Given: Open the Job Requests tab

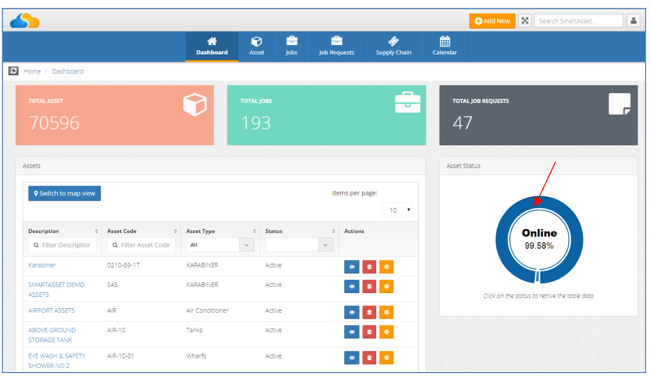Looking at the screenshot, I should pos(336,47).
